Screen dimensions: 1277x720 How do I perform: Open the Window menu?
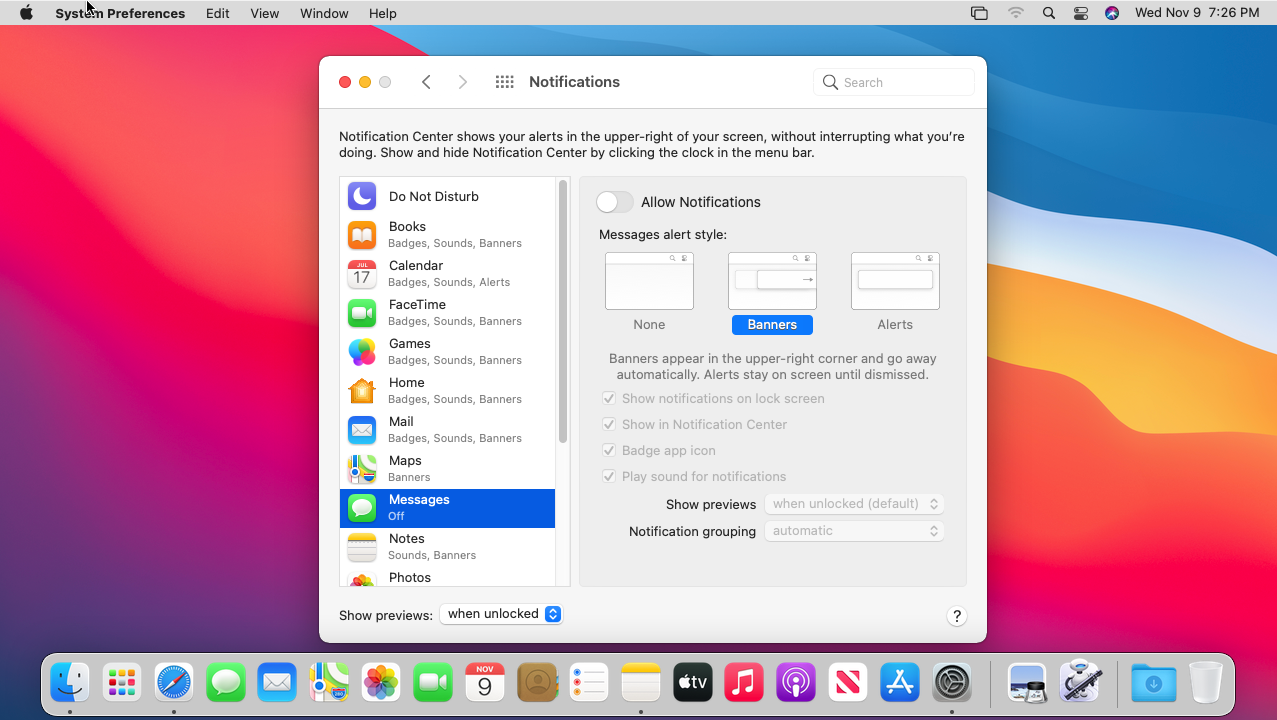click(x=324, y=13)
